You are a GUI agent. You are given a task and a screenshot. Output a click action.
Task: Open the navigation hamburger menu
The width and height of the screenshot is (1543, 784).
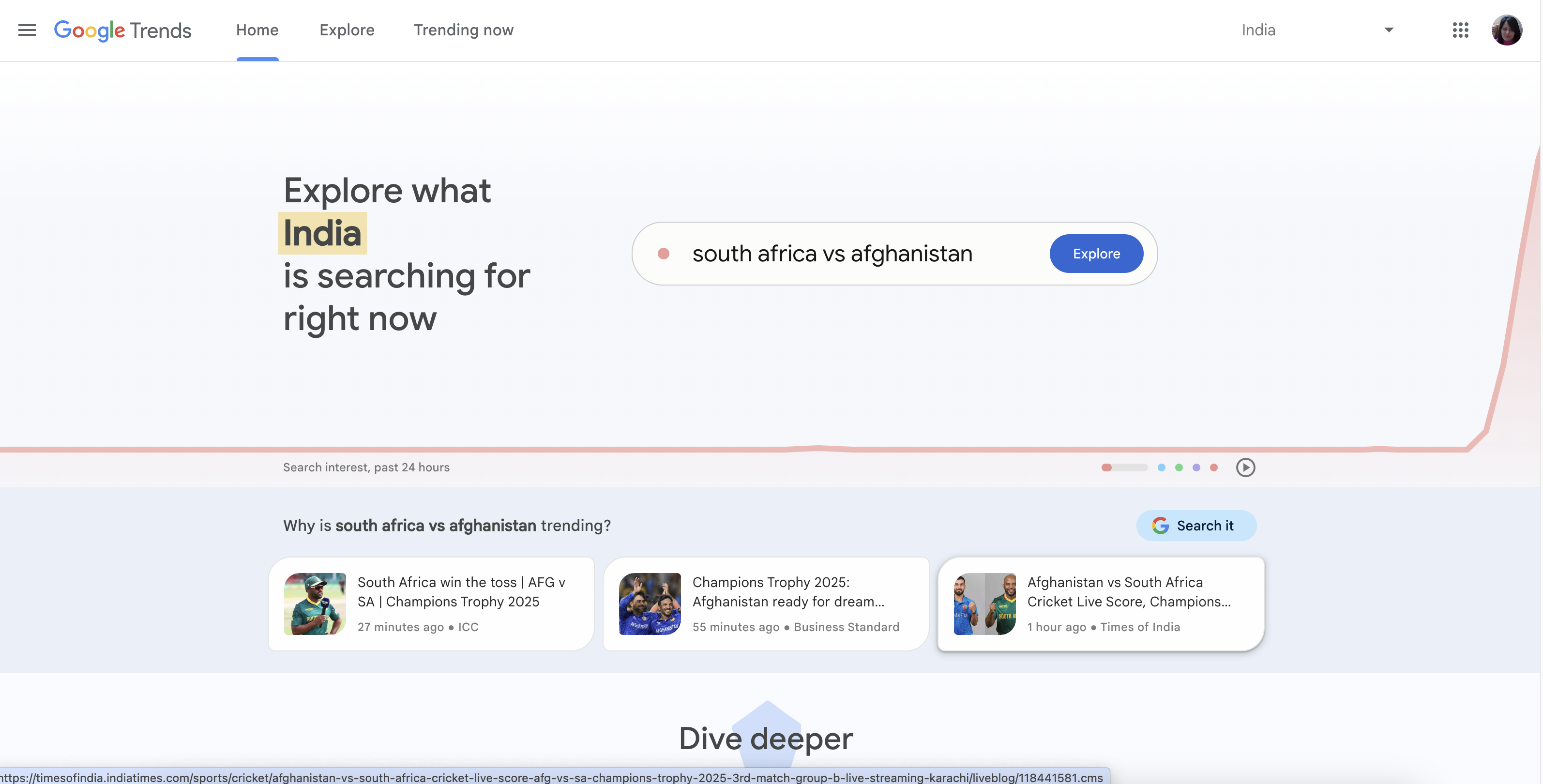(x=26, y=30)
